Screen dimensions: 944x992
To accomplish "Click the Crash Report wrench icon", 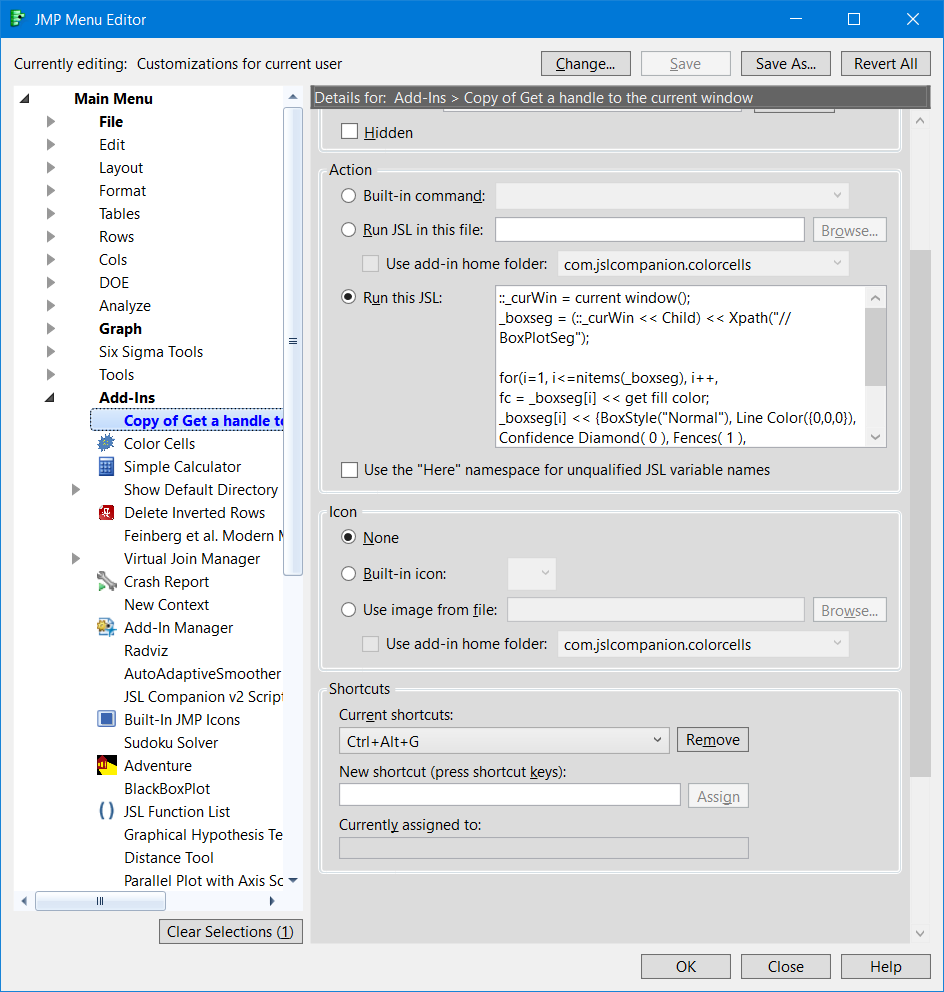I will tap(106, 581).
